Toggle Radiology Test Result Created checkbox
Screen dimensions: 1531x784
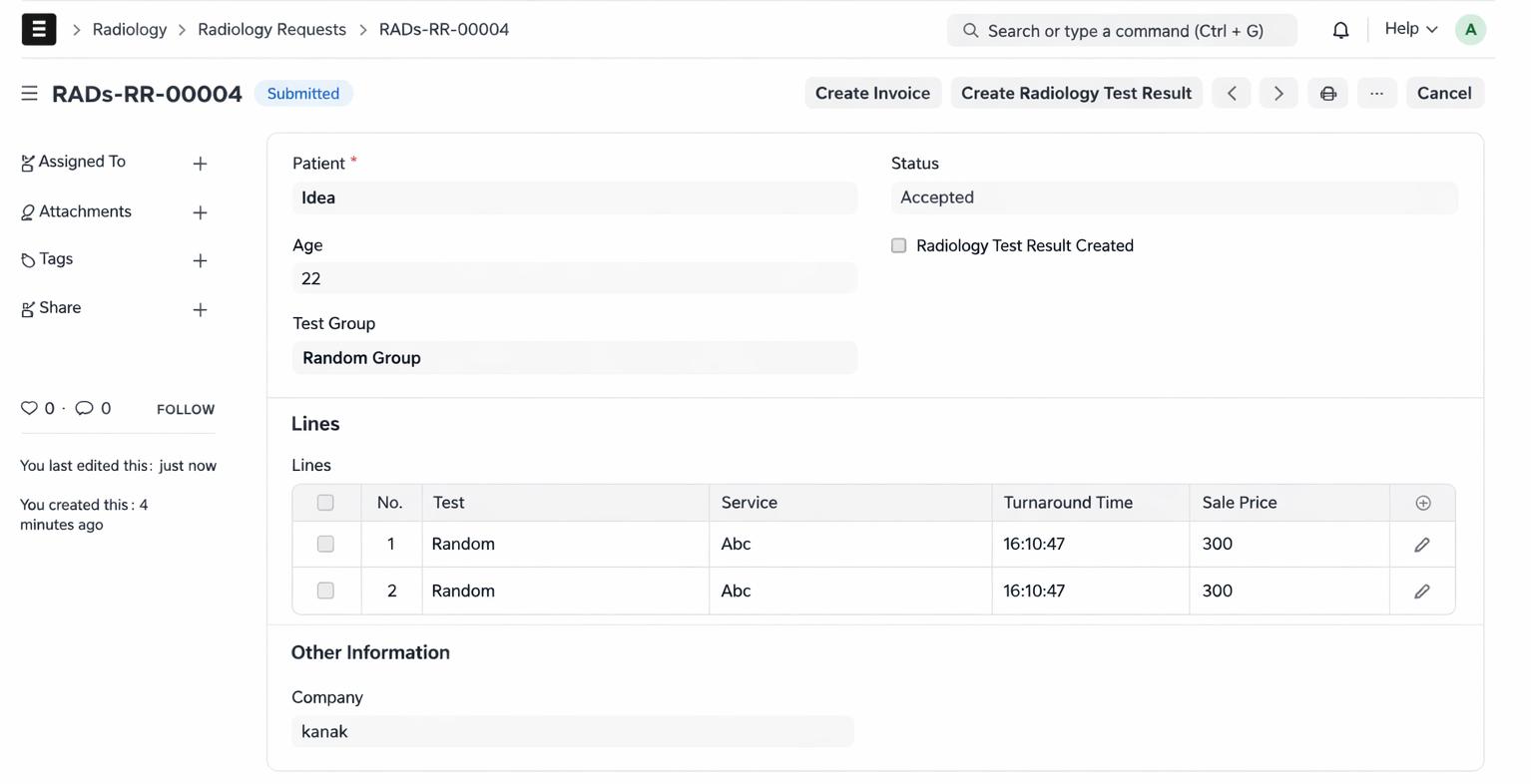pos(898,245)
